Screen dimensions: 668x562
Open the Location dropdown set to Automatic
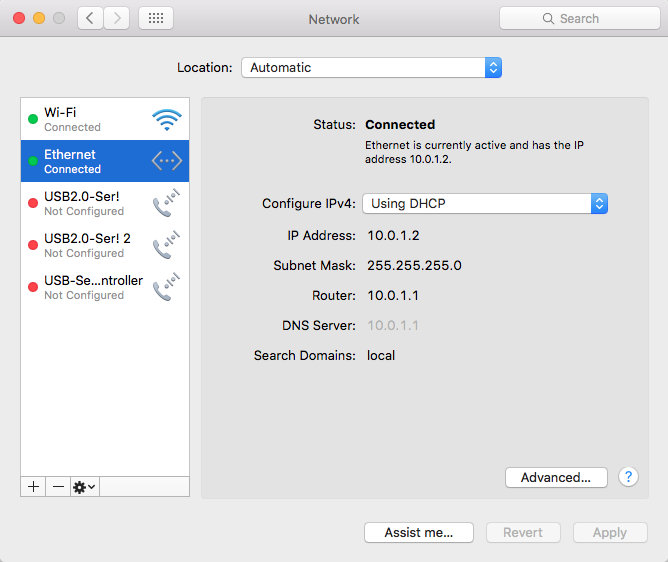(x=371, y=68)
